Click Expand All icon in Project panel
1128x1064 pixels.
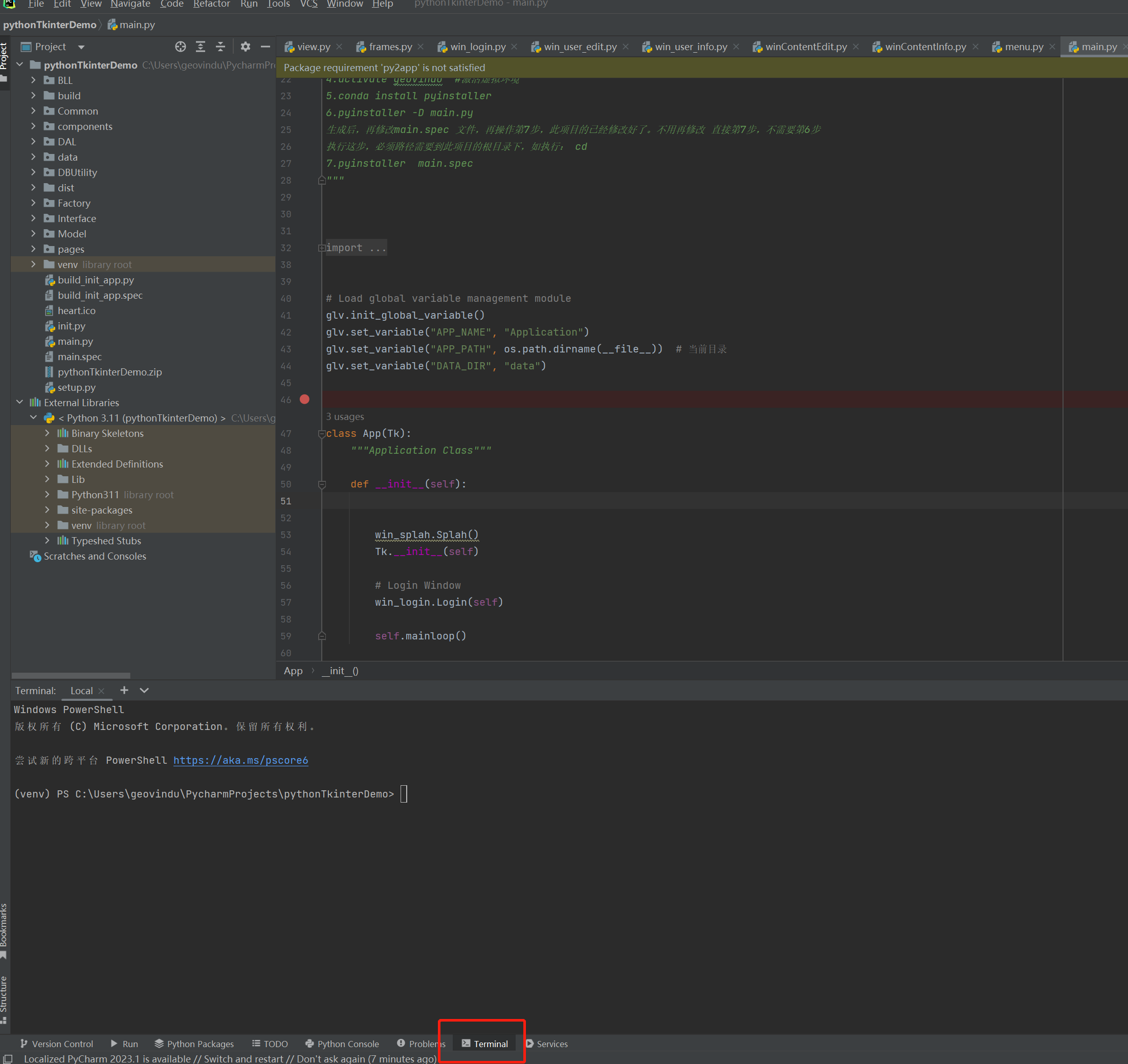(x=201, y=47)
